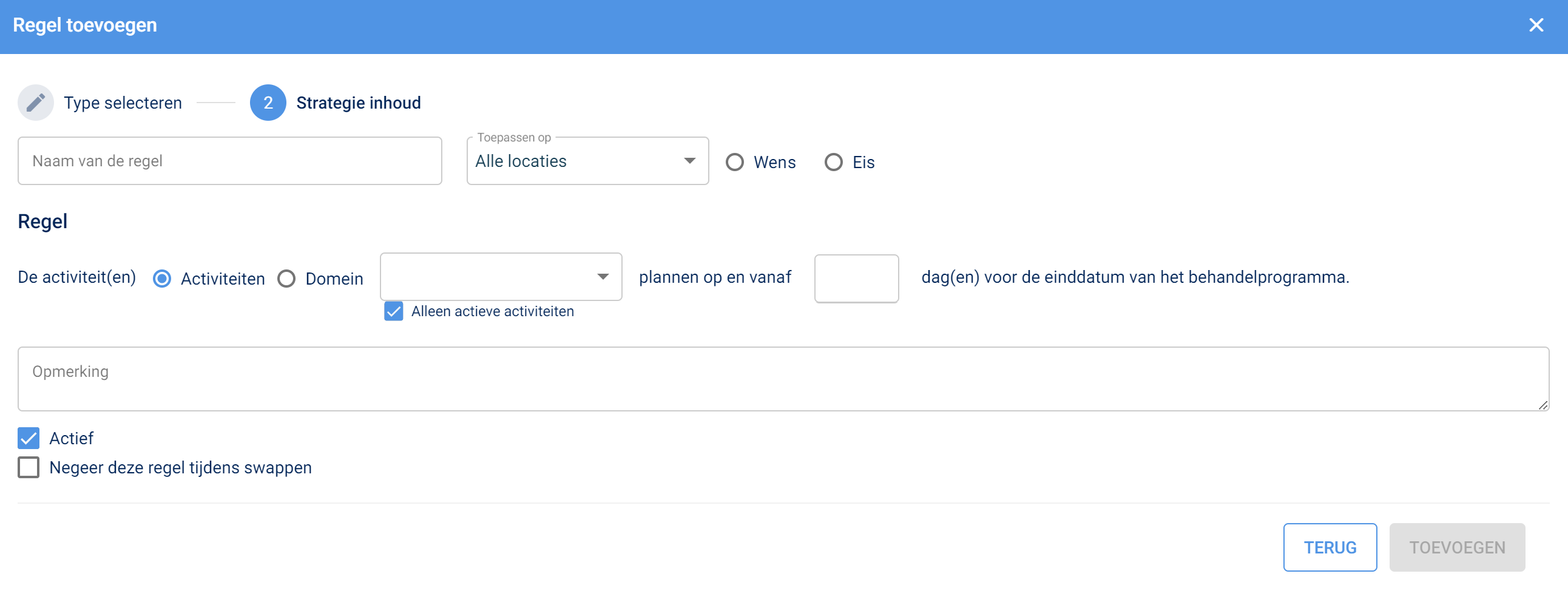Image resolution: width=1568 pixels, height=602 pixels.
Task: Open the Toepassen op dropdown arrow
Action: tap(689, 161)
